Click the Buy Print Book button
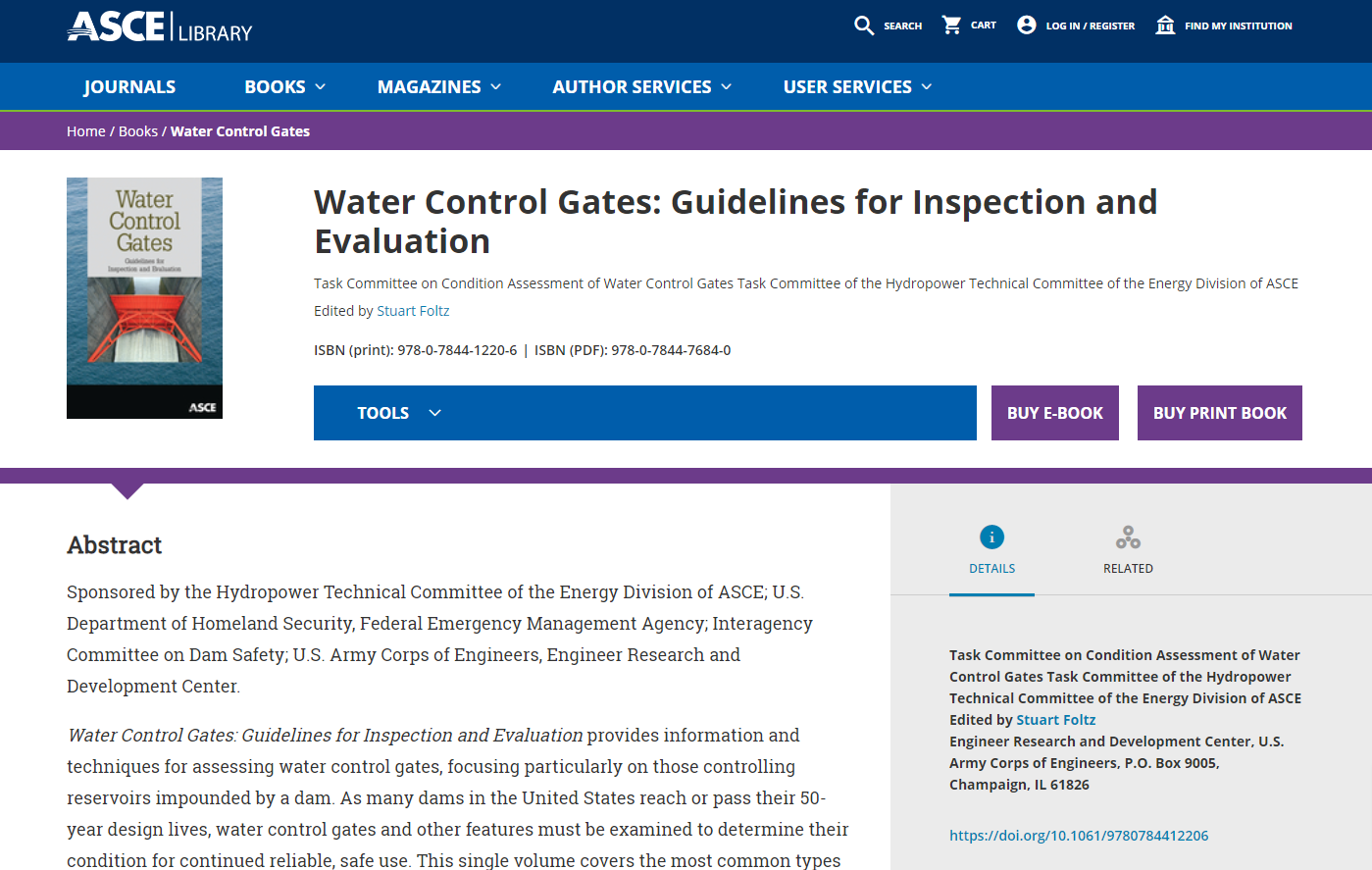This screenshot has height=870, width=1372. pos(1219,413)
